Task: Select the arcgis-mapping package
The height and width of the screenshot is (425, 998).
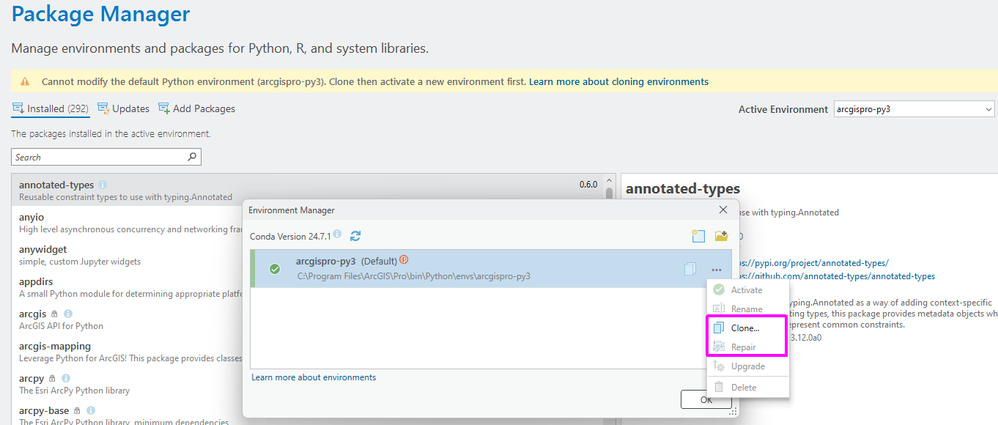Action: point(127,352)
